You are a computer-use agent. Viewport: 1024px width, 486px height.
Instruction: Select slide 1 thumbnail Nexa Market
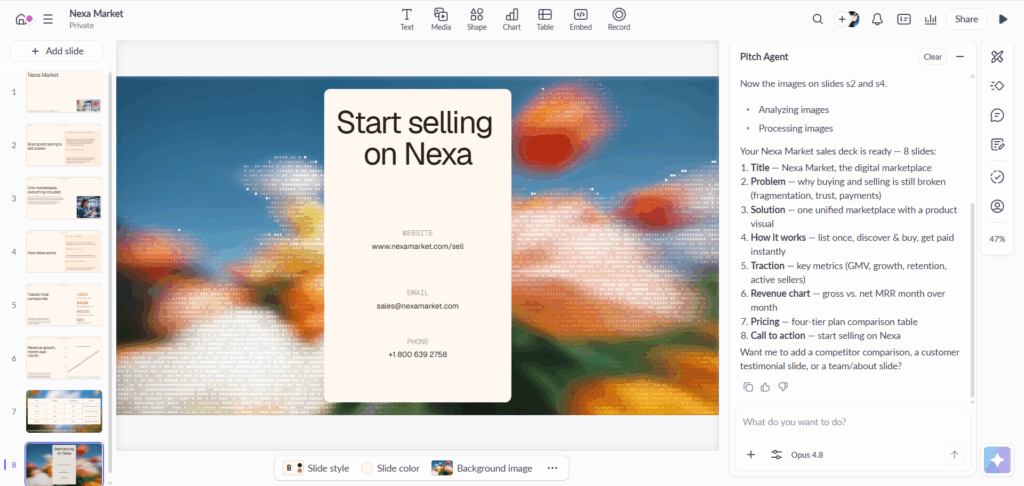[x=64, y=91]
